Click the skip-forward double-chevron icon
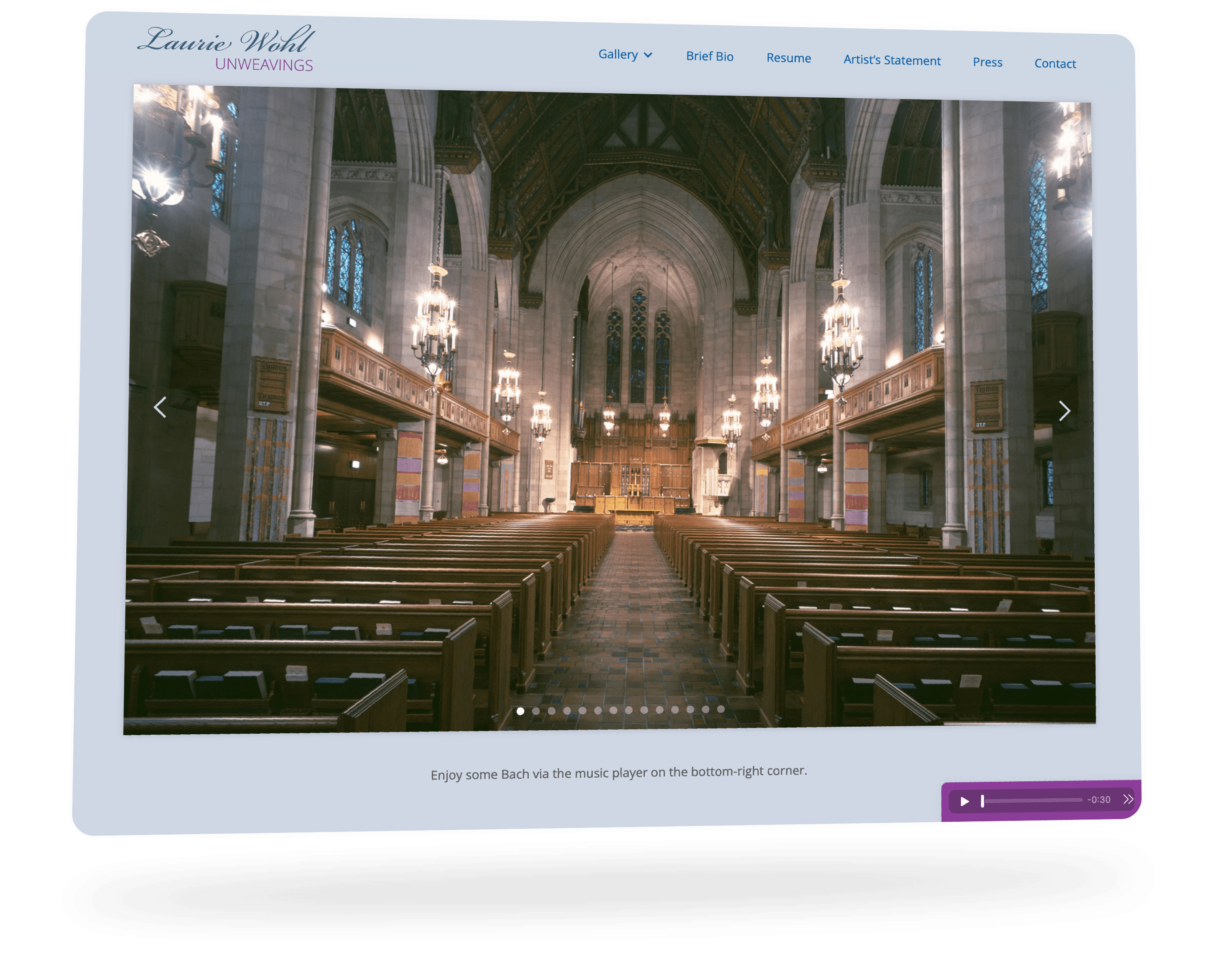The height and width of the screenshot is (980, 1209). pos(1128,799)
